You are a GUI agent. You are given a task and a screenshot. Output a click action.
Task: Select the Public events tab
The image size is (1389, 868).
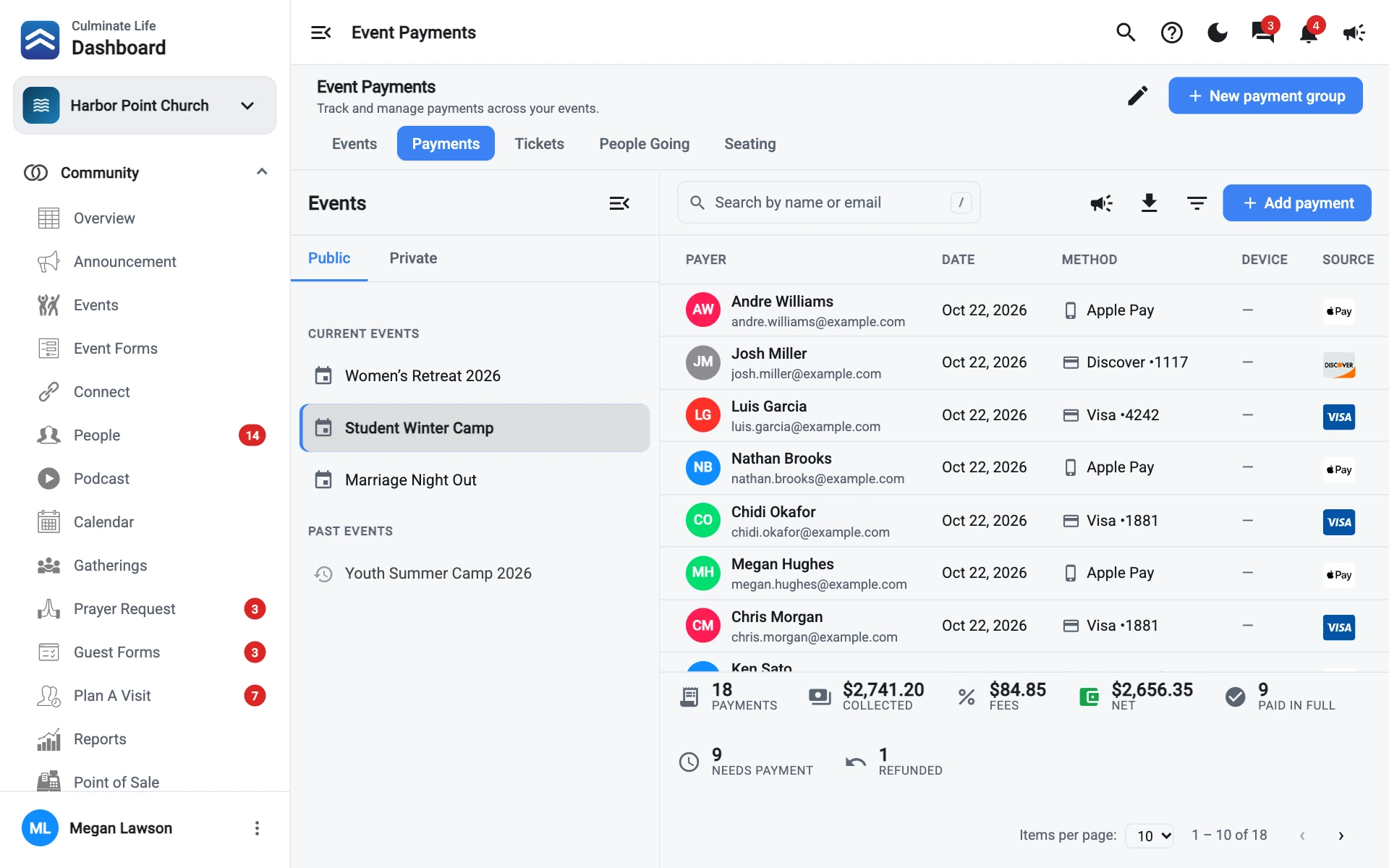[329, 258]
